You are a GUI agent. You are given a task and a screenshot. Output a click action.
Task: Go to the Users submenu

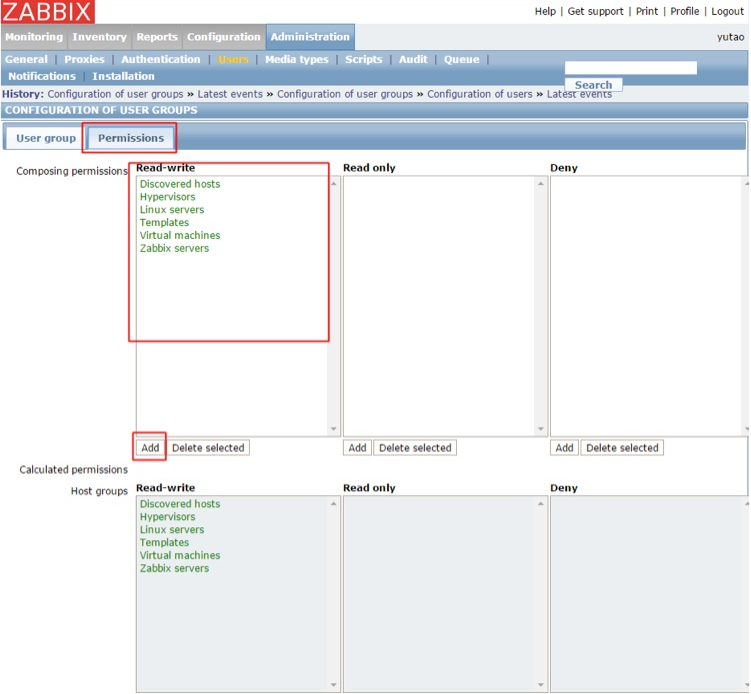tap(233, 59)
